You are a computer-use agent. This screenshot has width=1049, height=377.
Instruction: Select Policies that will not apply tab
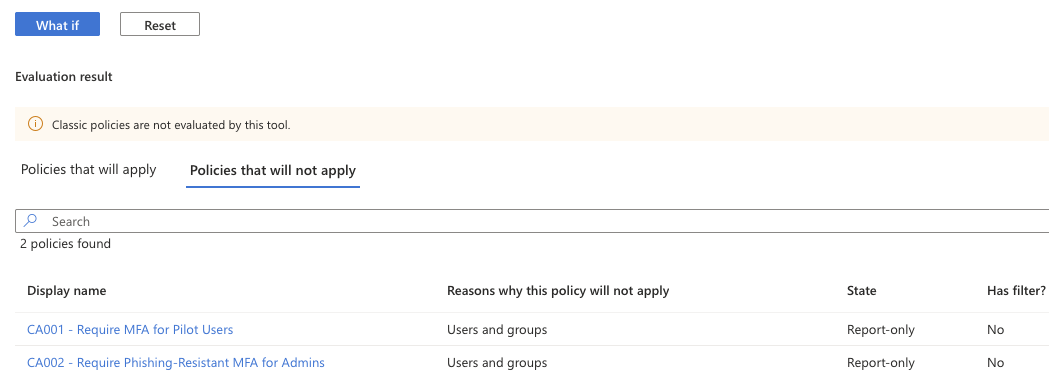273,170
